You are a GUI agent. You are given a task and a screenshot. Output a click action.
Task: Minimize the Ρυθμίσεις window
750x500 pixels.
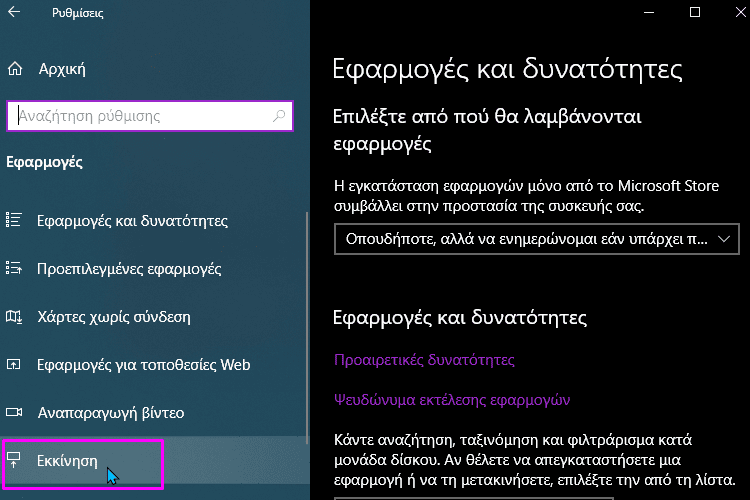649,12
